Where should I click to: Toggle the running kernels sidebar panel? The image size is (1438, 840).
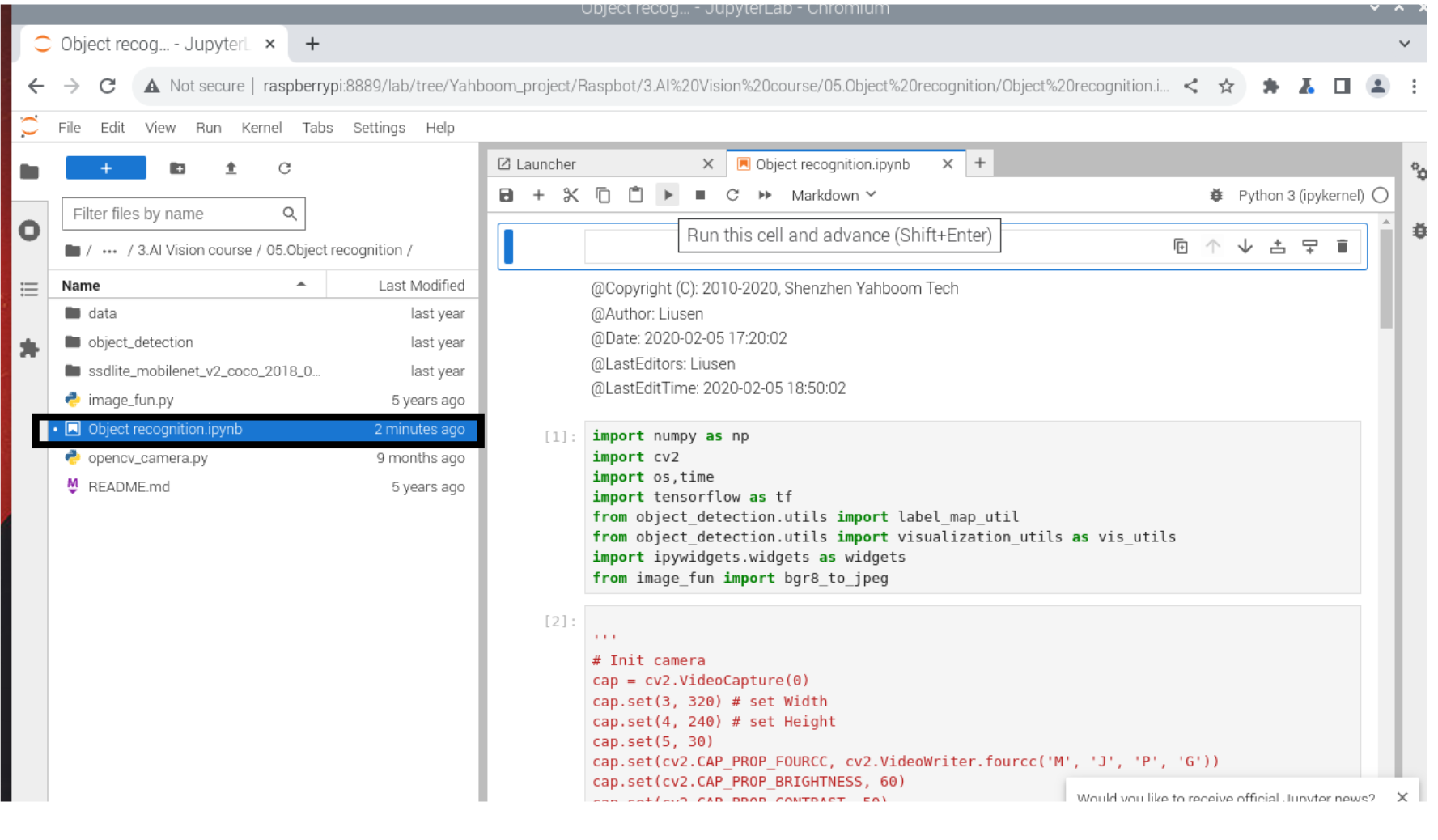[x=30, y=231]
